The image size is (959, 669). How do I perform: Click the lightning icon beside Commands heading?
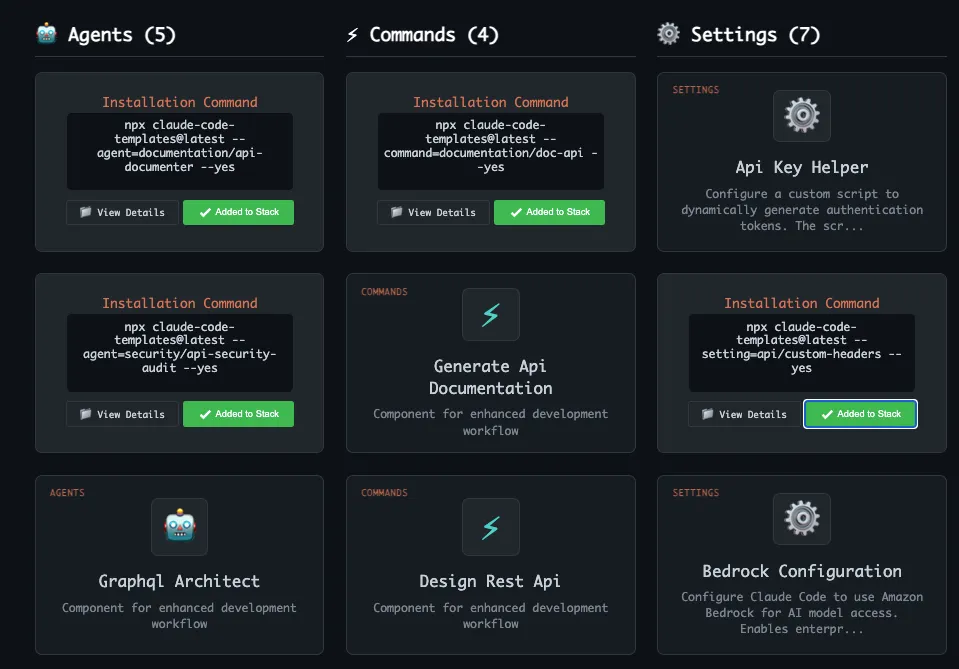(352, 35)
